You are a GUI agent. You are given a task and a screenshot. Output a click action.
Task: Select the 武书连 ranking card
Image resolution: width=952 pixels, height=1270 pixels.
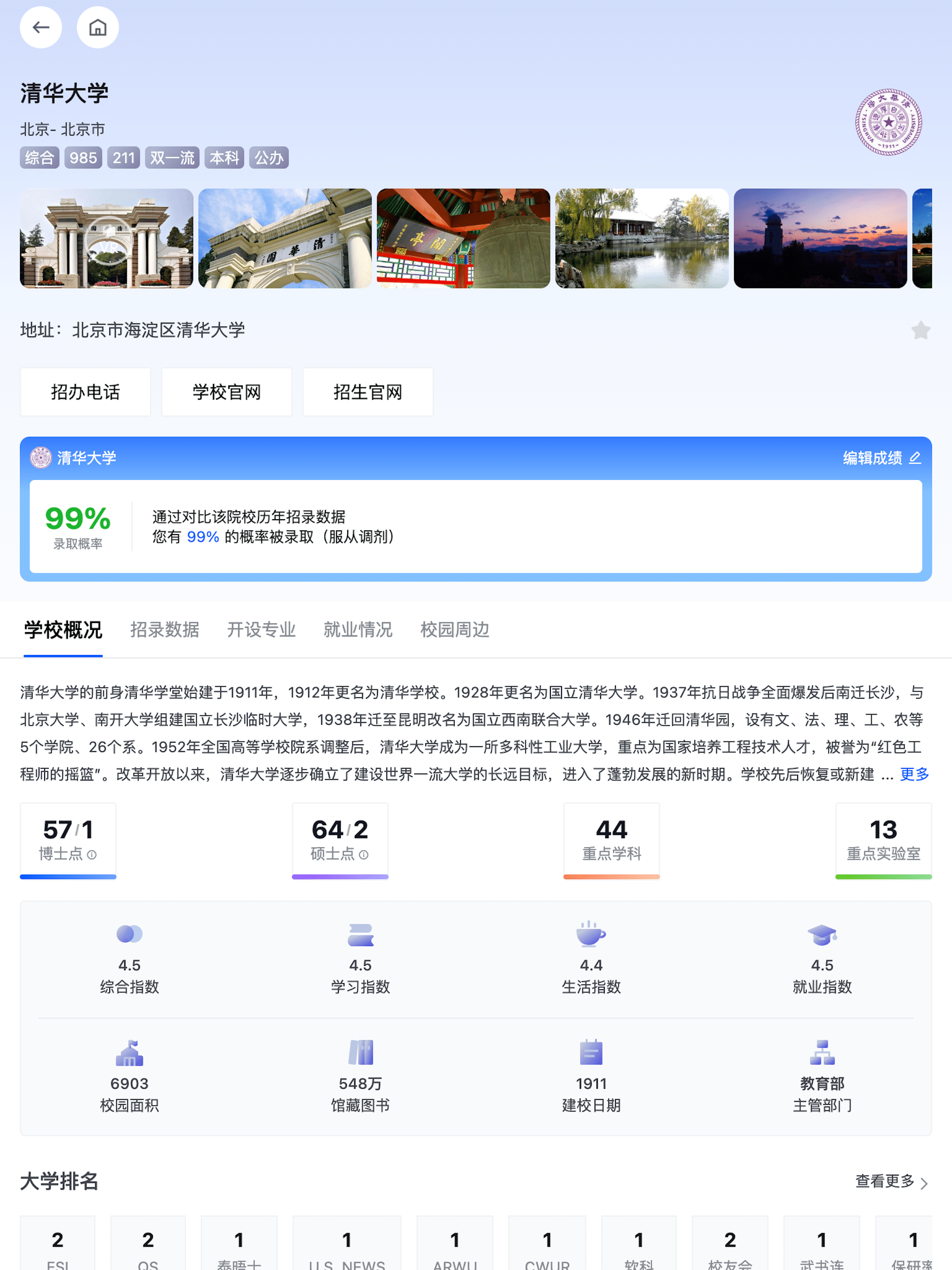pos(822,1243)
